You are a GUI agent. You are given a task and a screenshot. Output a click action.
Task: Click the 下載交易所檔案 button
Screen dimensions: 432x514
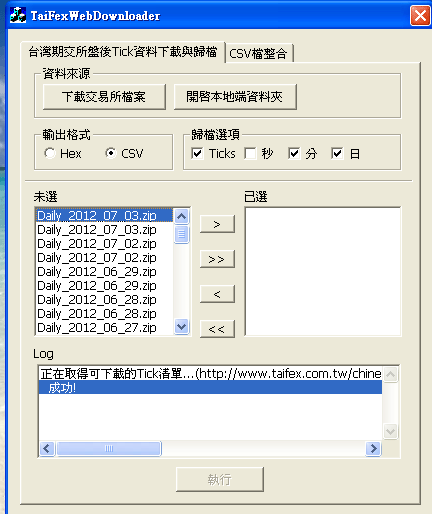[104, 97]
